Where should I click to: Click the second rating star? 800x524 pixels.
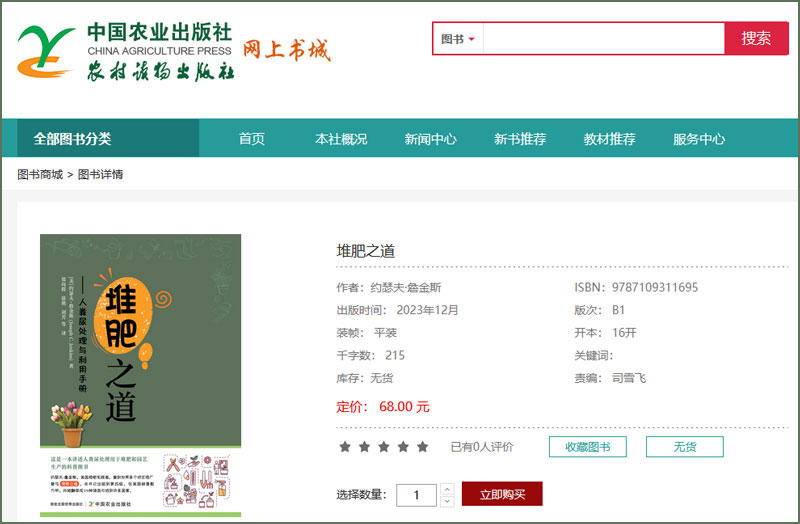click(x=364, y=447)
